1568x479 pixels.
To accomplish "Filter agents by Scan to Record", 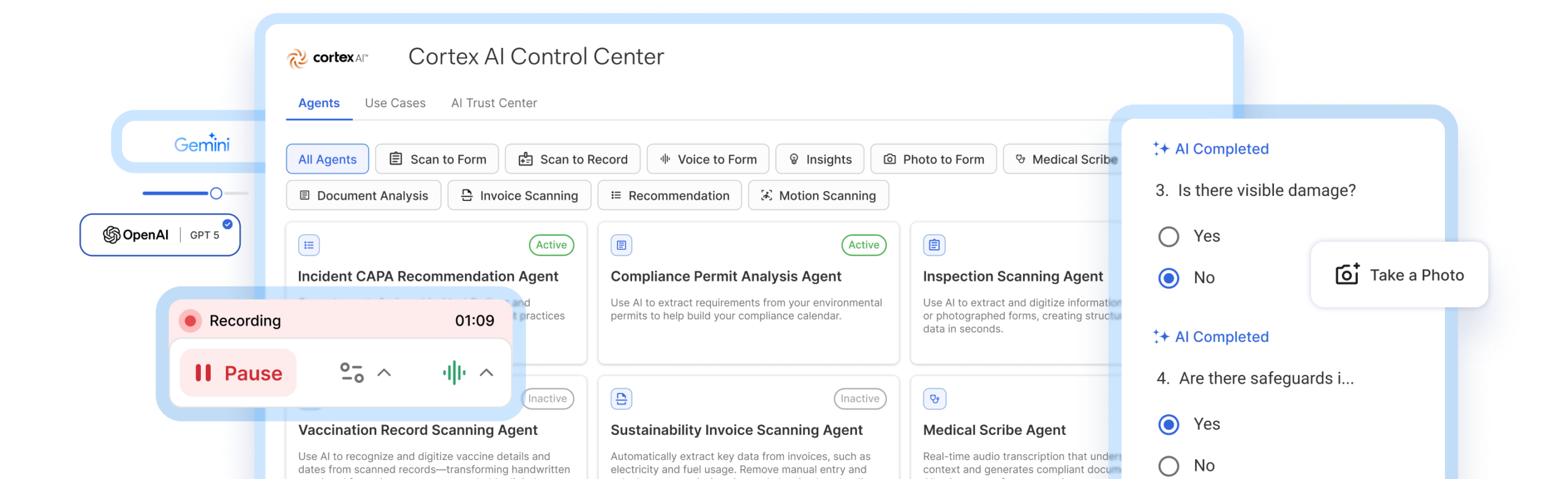I will (x=572, y=159).
